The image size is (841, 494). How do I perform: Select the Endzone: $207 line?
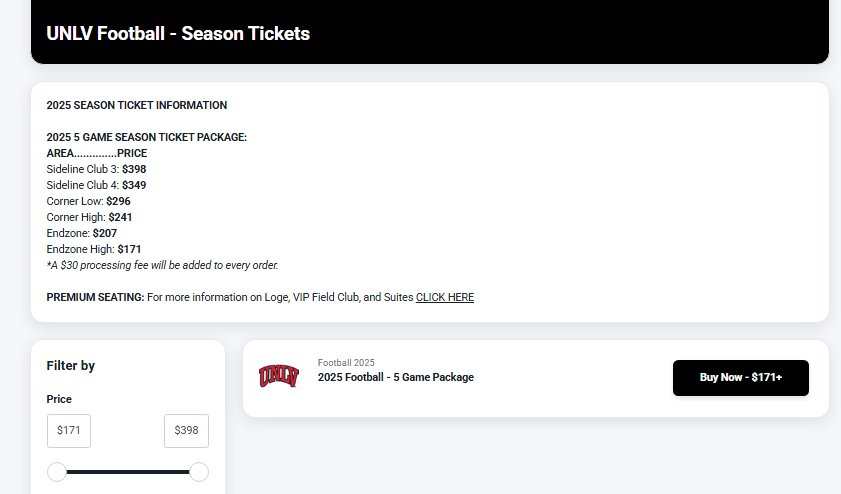click(81, 233)
